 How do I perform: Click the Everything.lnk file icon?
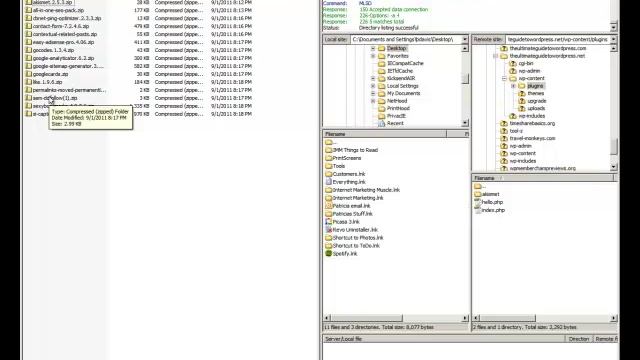click(329, 182)
